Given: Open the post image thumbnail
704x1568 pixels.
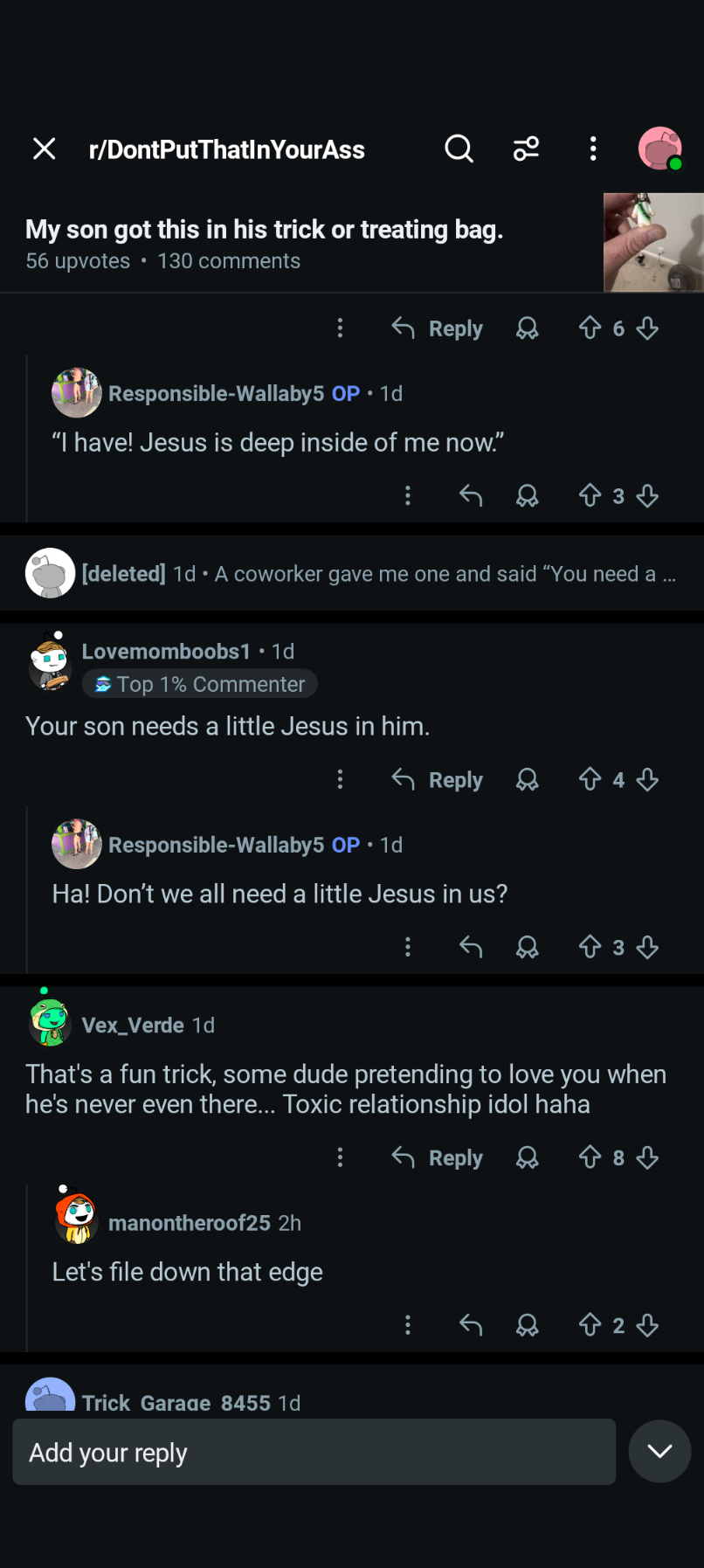Looking at the screenshot, I should pyautogui.click(x=653, y=242).
